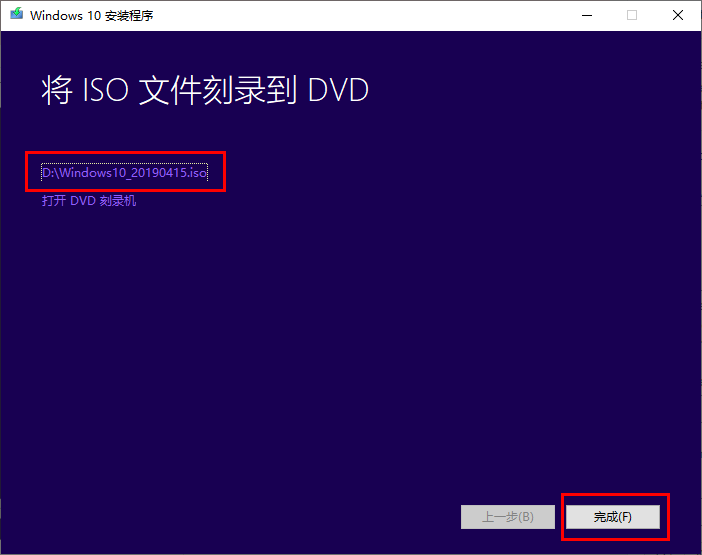Viewport: 702px width, 555px height.
Task: Click the heading 将 ISO 文件刻录到 DVD
Action: click(205, 90)
